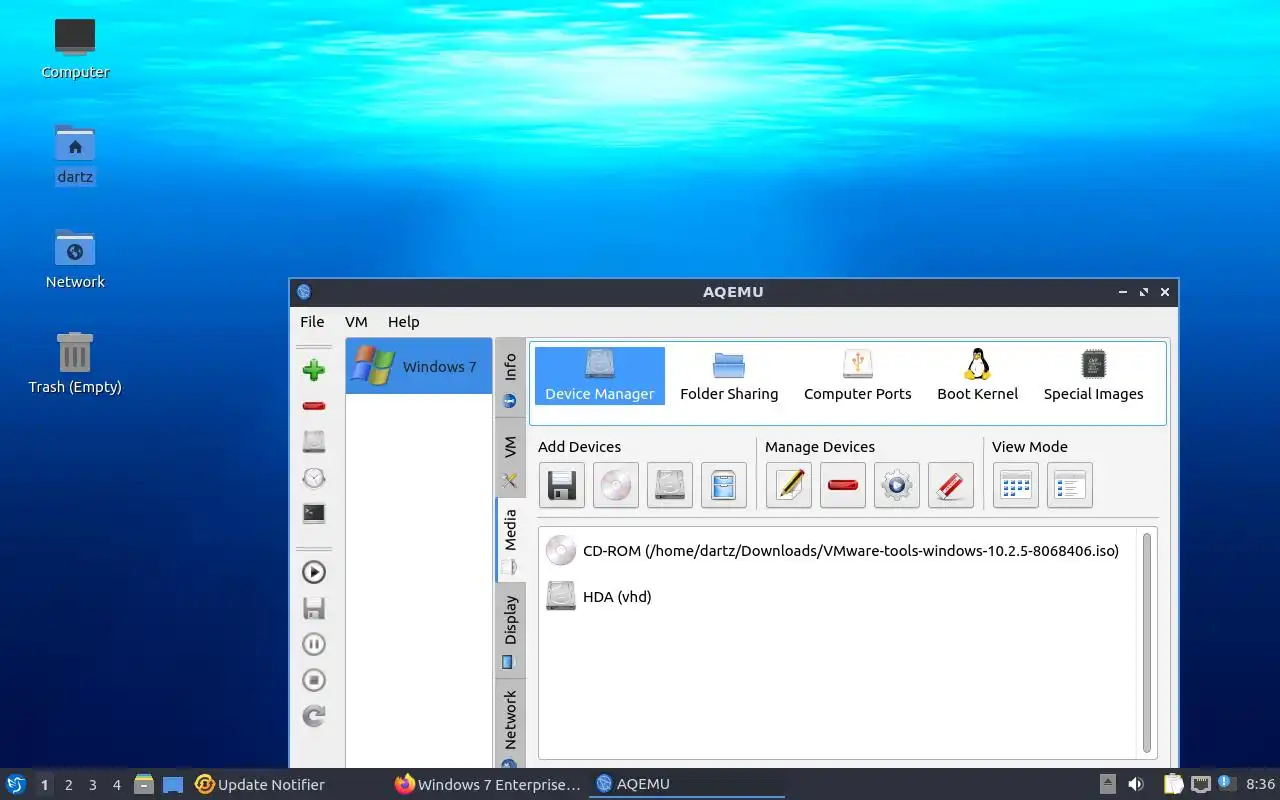Screen dimensions: 1280x800
Task: Reset the VM with the circular arrow icon
Action: [314, 716]
